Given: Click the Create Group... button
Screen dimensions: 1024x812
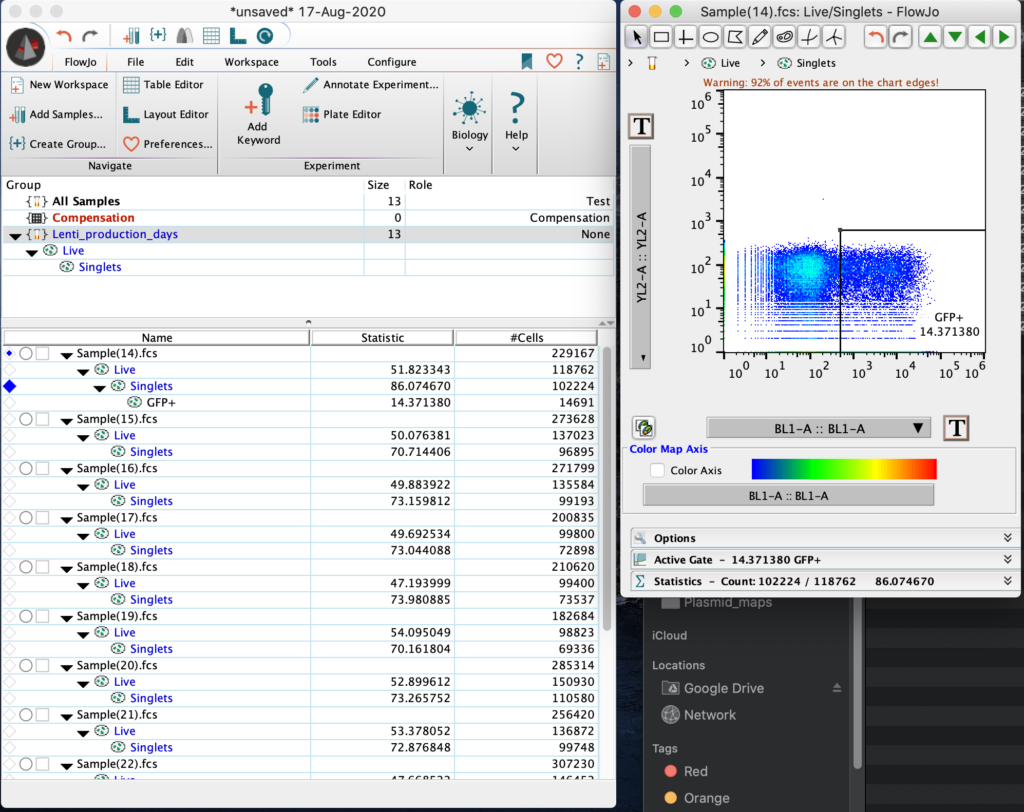Looking at the screenshot, I should 57,144.
